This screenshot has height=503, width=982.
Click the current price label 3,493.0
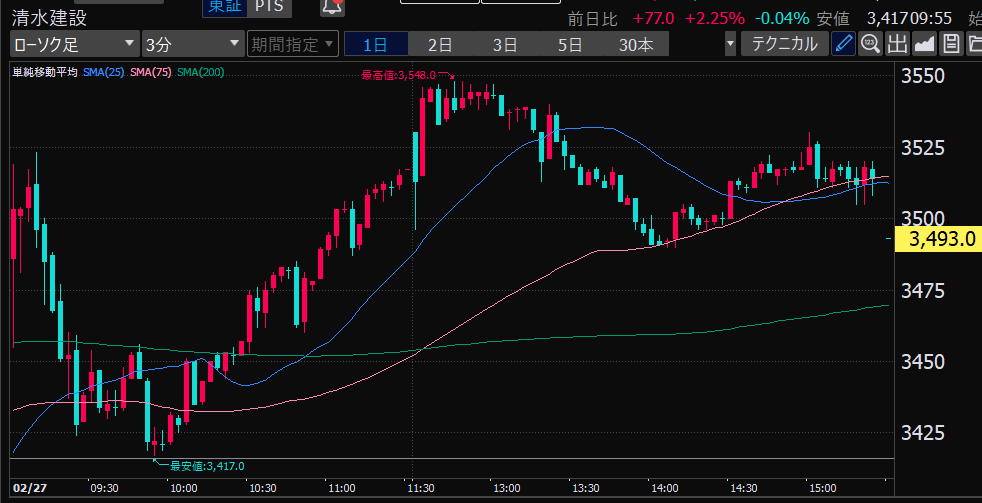939,238
